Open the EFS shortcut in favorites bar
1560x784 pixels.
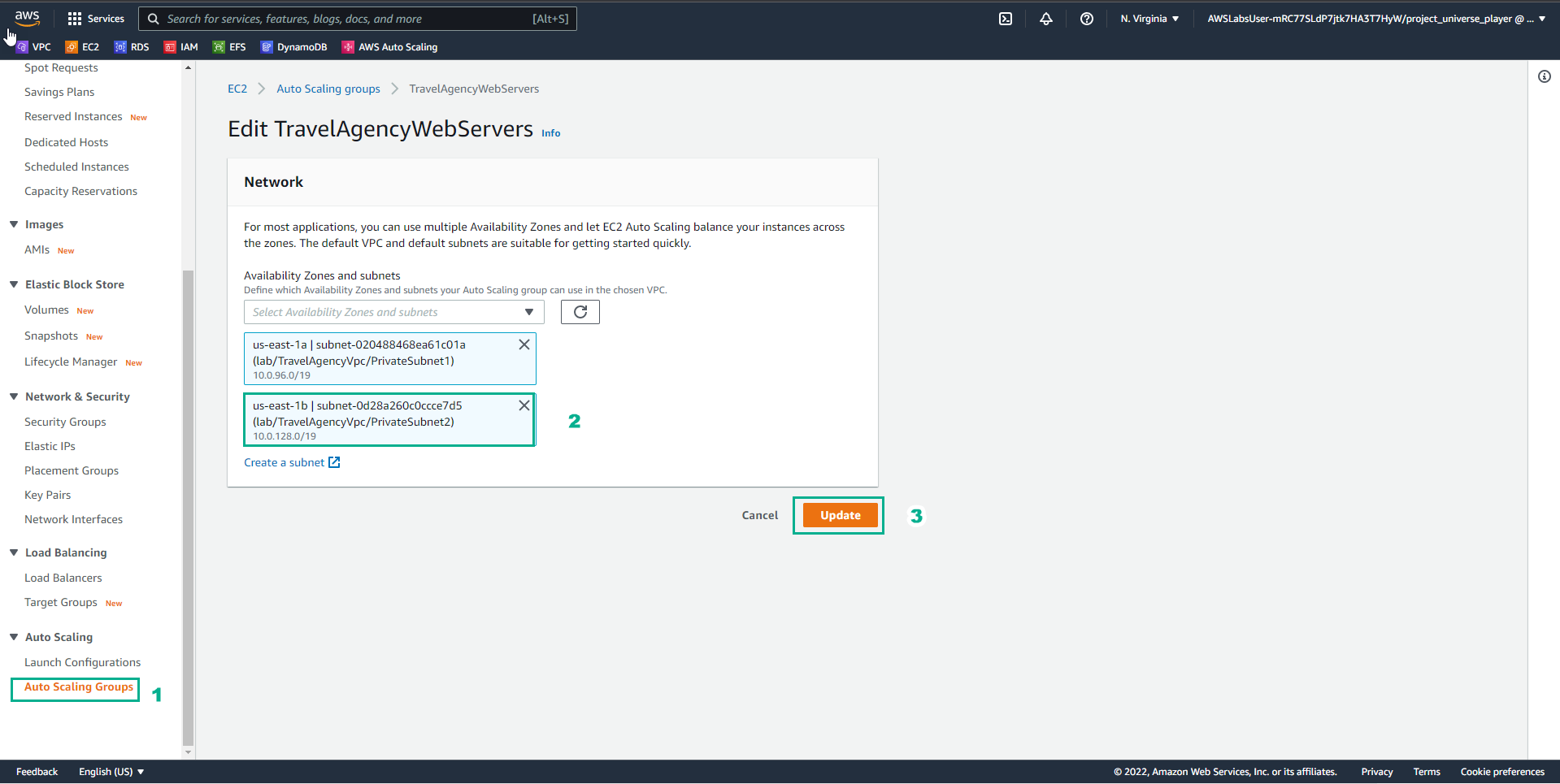[x=229, y=47]
